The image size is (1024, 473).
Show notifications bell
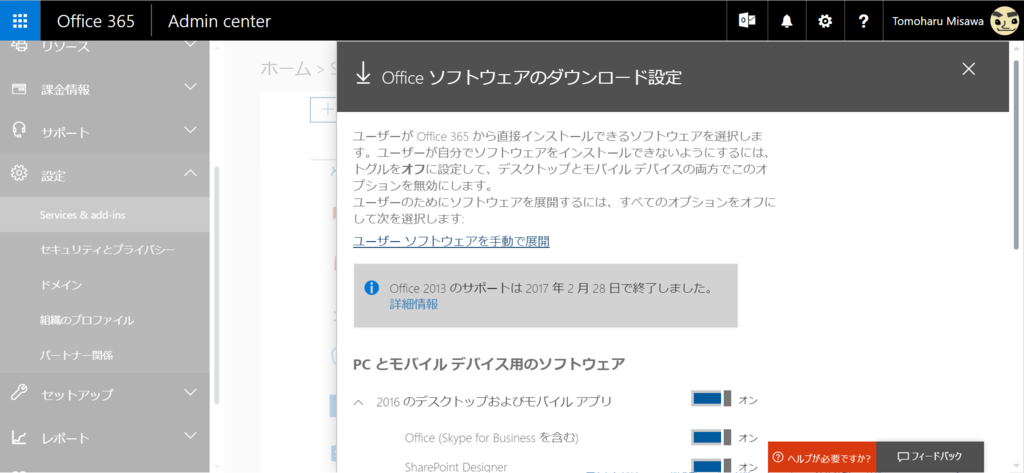pos(787,21)
